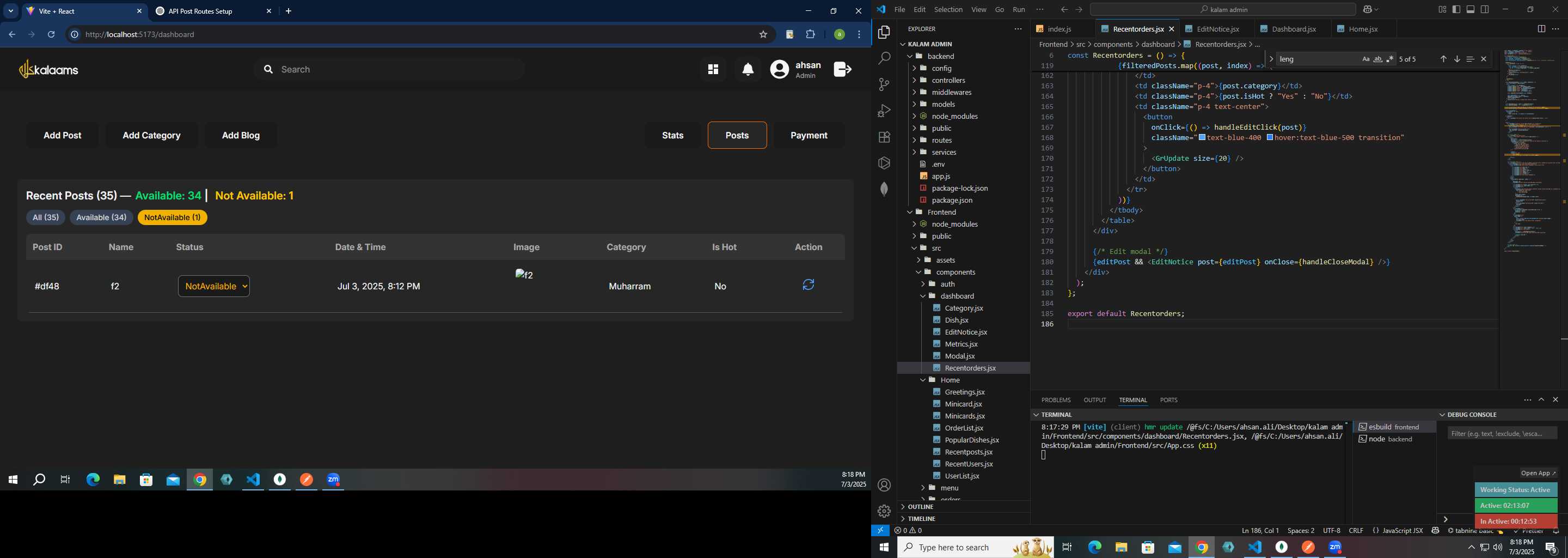The image size is (1568, 558).
Task: Open the PROBLEMS panel tab
Action: (x=1056, y=399)
